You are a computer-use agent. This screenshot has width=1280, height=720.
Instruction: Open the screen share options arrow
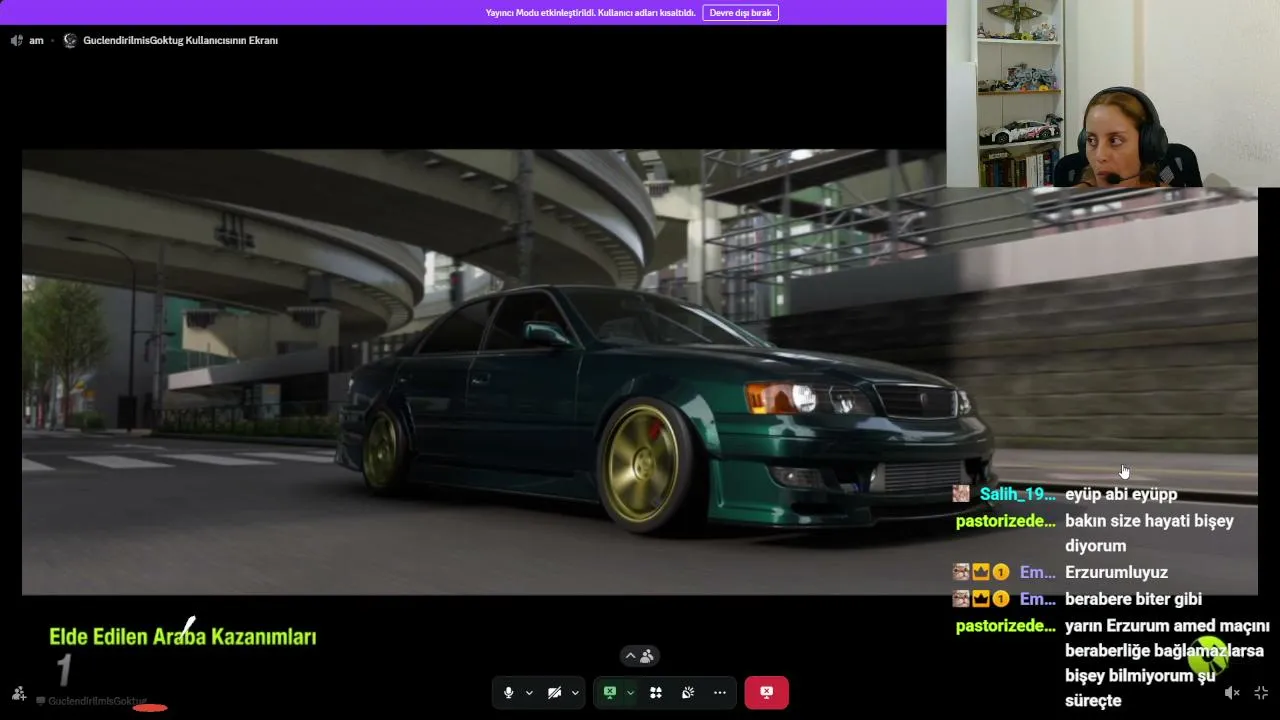coord(630,693)
